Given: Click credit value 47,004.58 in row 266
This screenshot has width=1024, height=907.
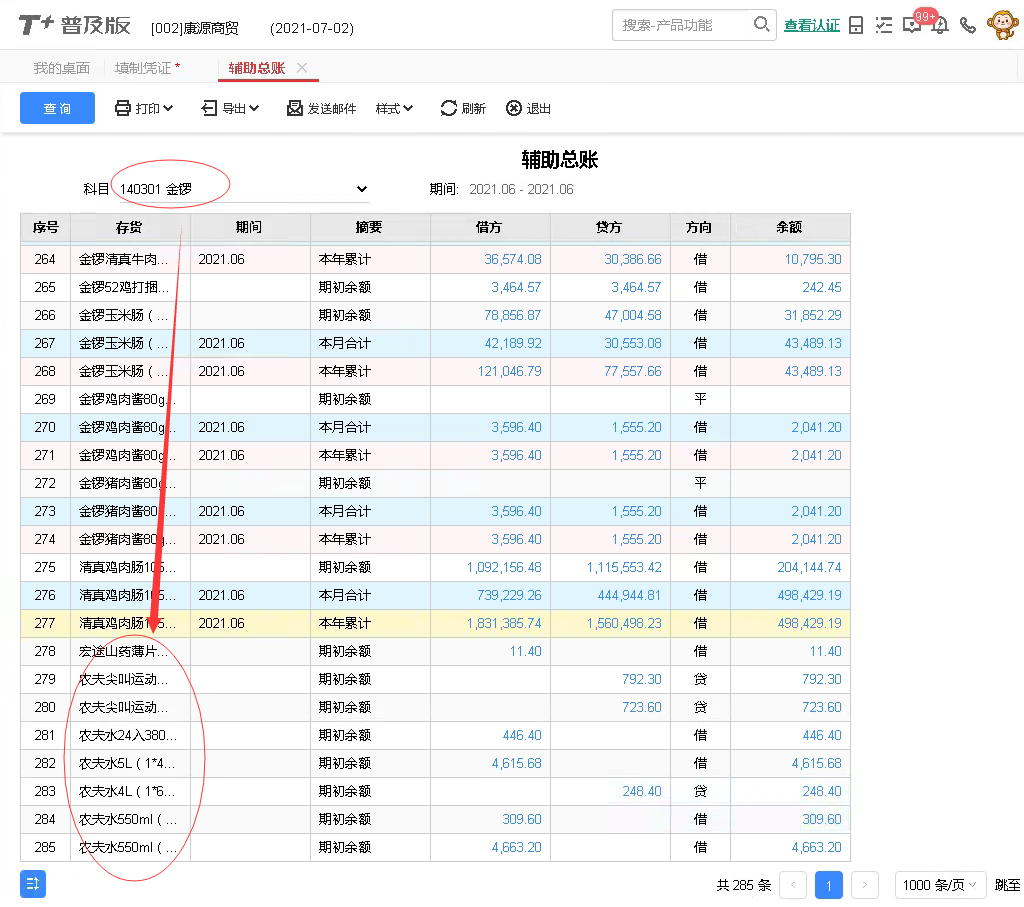Looking at the screenshot, I should pos(633,315).
